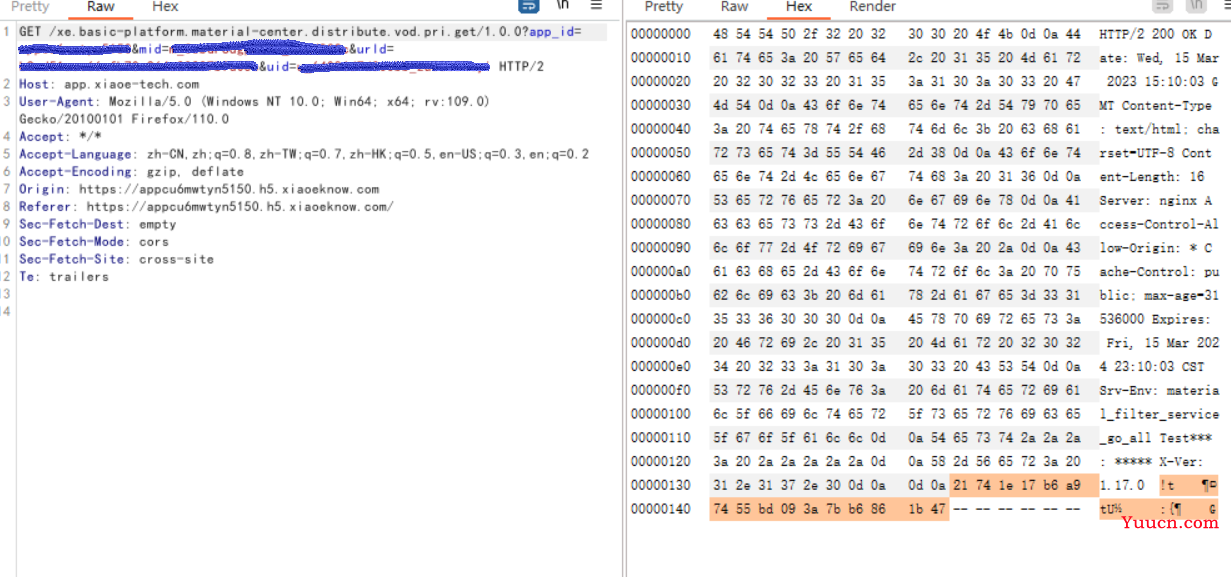This screenshot has height=577, width=1231.
Task: Click ASCII text '1.17.0' in hex view
Action: [1121, 485]
